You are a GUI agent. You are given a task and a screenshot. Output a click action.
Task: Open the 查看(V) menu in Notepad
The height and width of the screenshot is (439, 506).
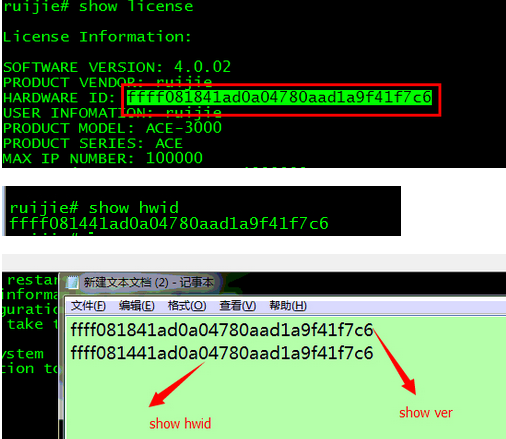point(238,306)
